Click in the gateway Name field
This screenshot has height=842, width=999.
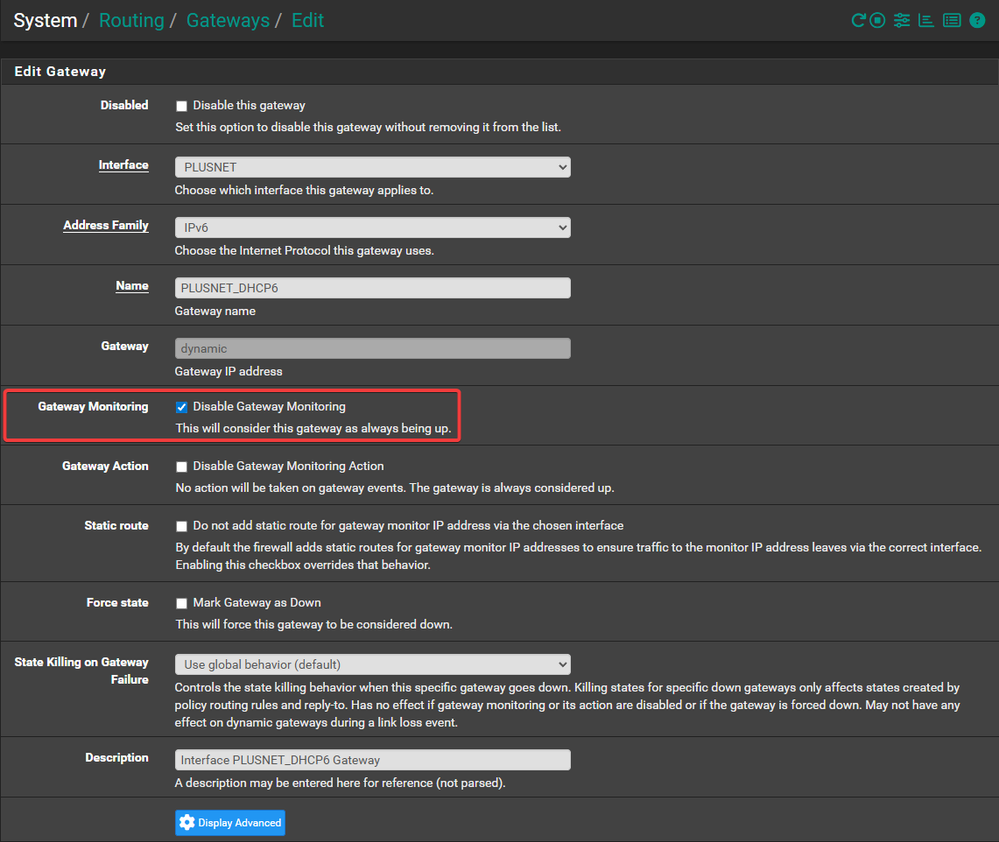click(372, 288)
